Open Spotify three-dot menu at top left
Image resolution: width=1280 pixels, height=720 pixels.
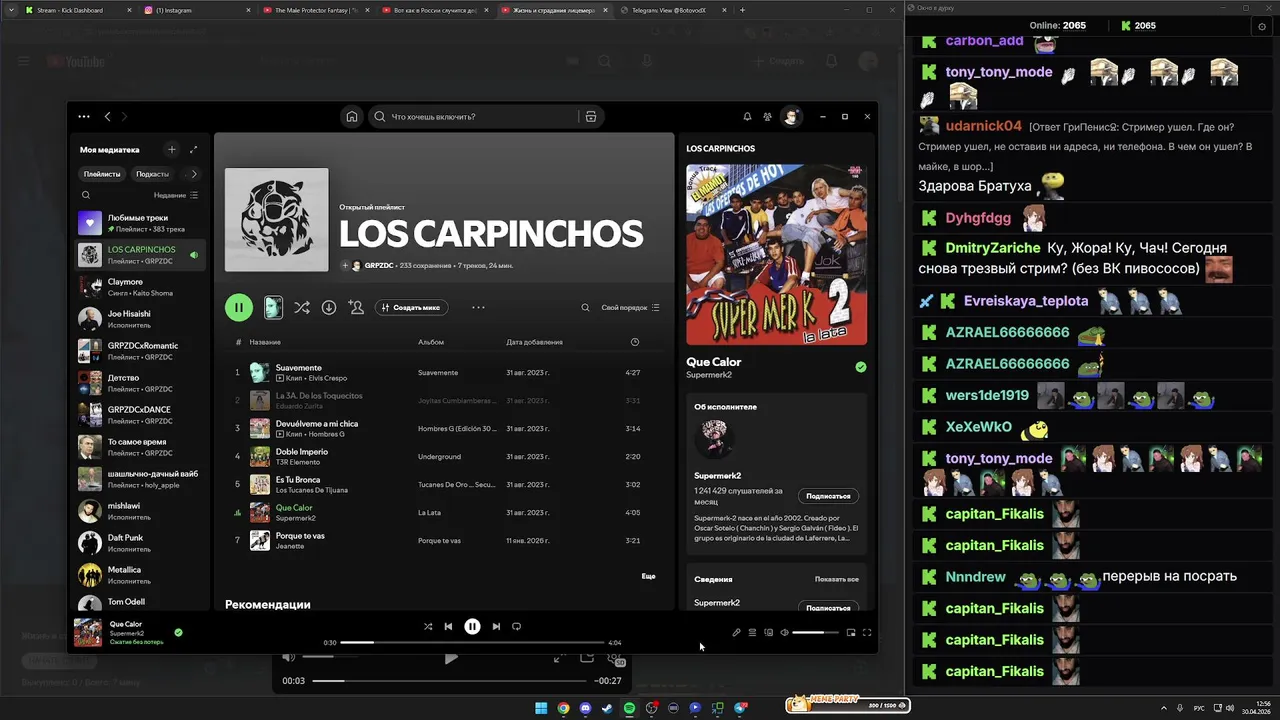(84, 117)
